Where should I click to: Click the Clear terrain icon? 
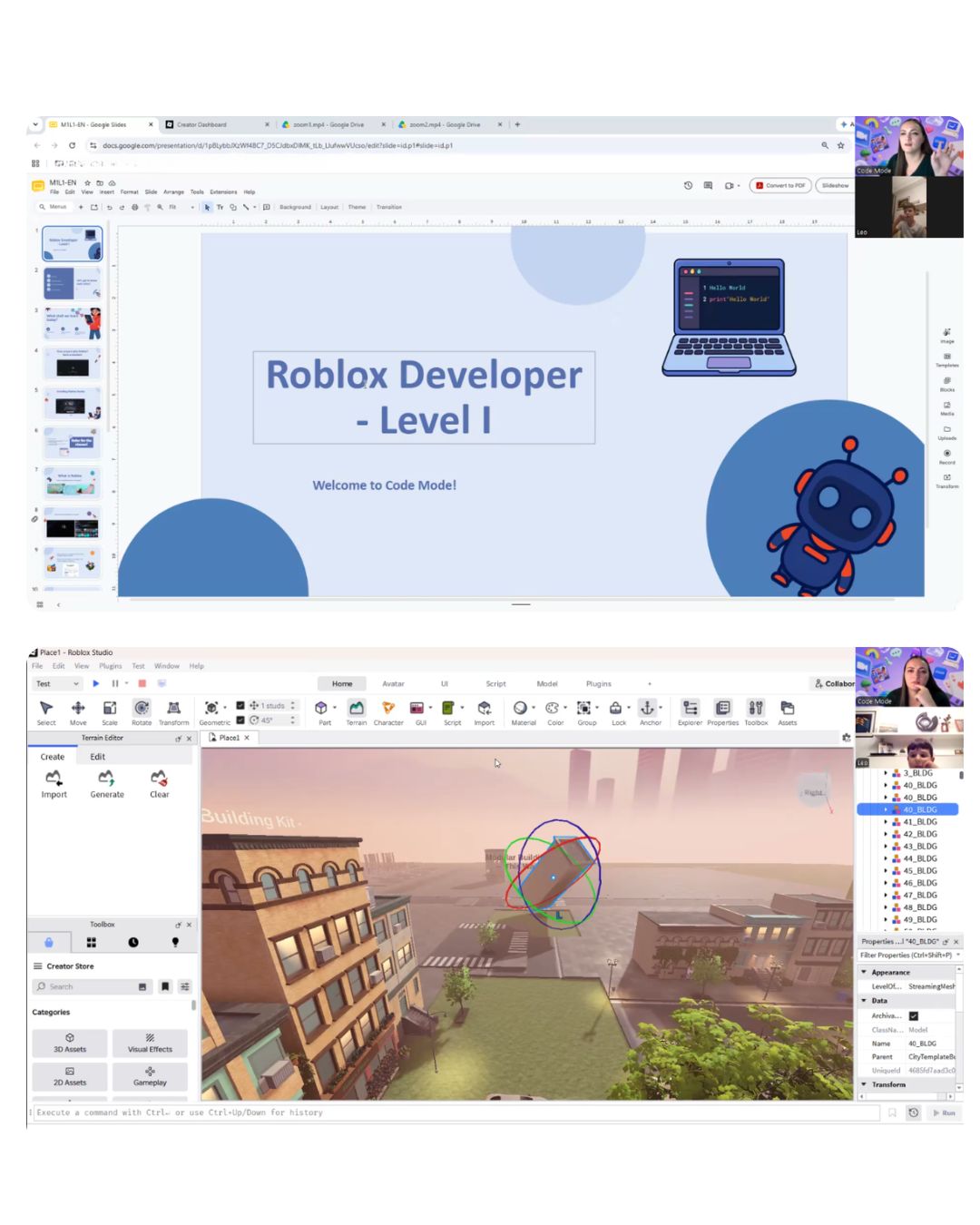click(159, 784)
